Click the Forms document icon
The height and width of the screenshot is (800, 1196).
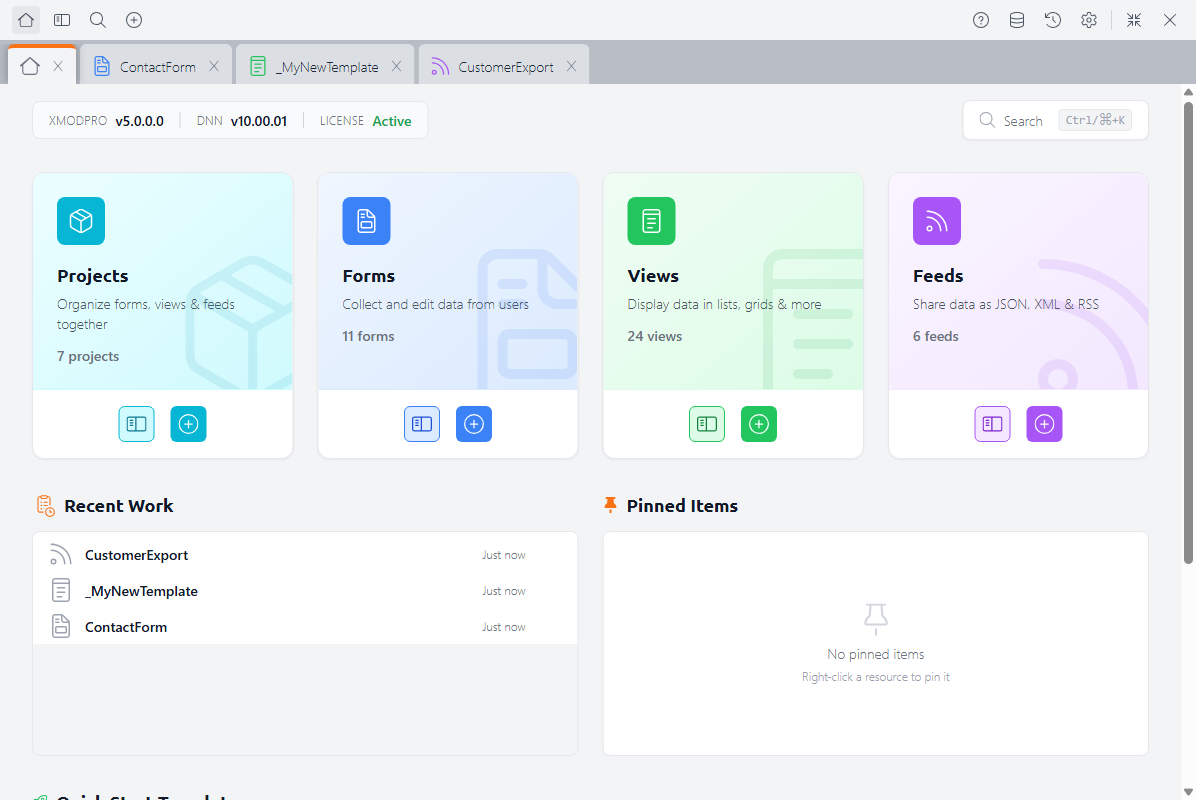click(366, 221)
